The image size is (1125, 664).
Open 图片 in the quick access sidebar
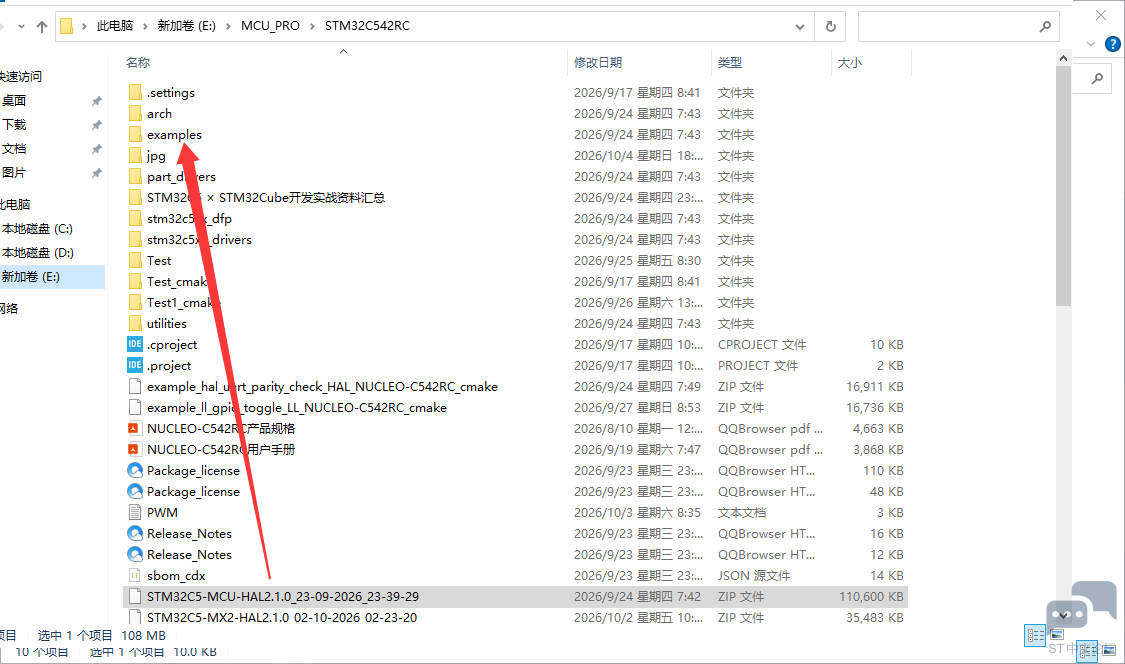click(x=14, y=172)
